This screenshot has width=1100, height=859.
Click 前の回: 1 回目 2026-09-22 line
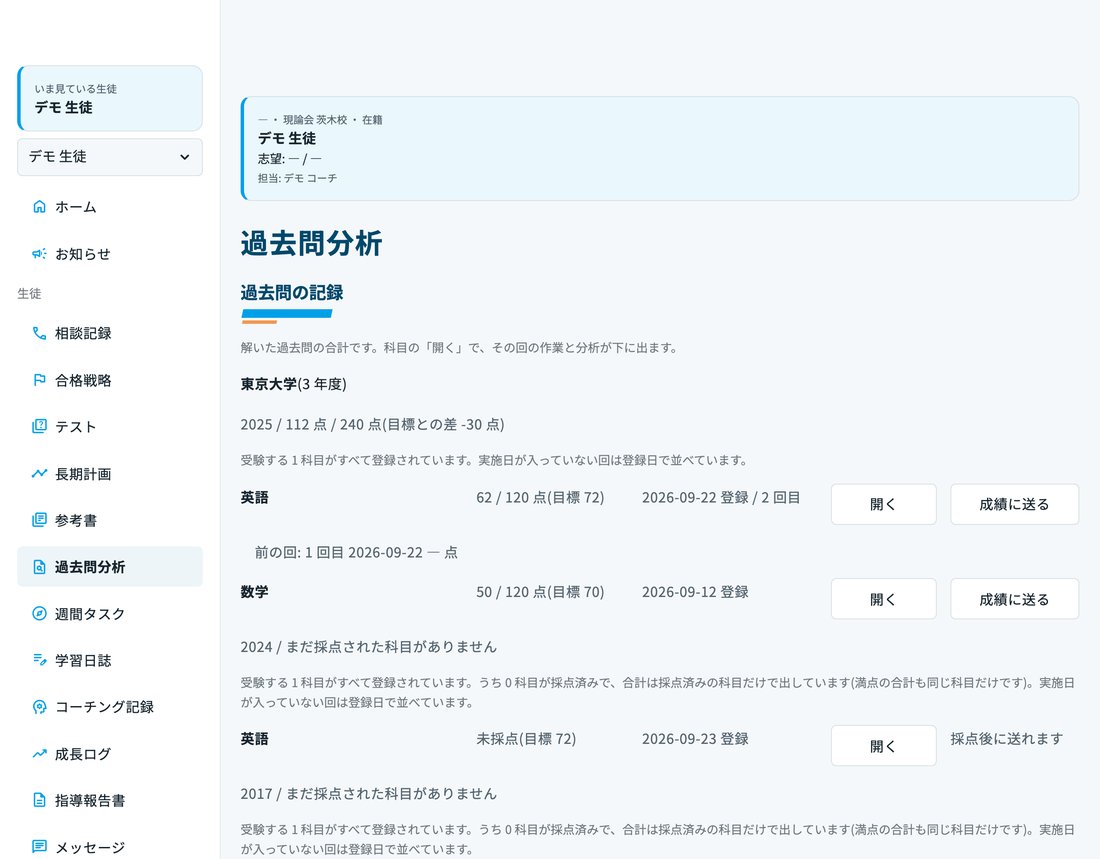tap(356, 552)
